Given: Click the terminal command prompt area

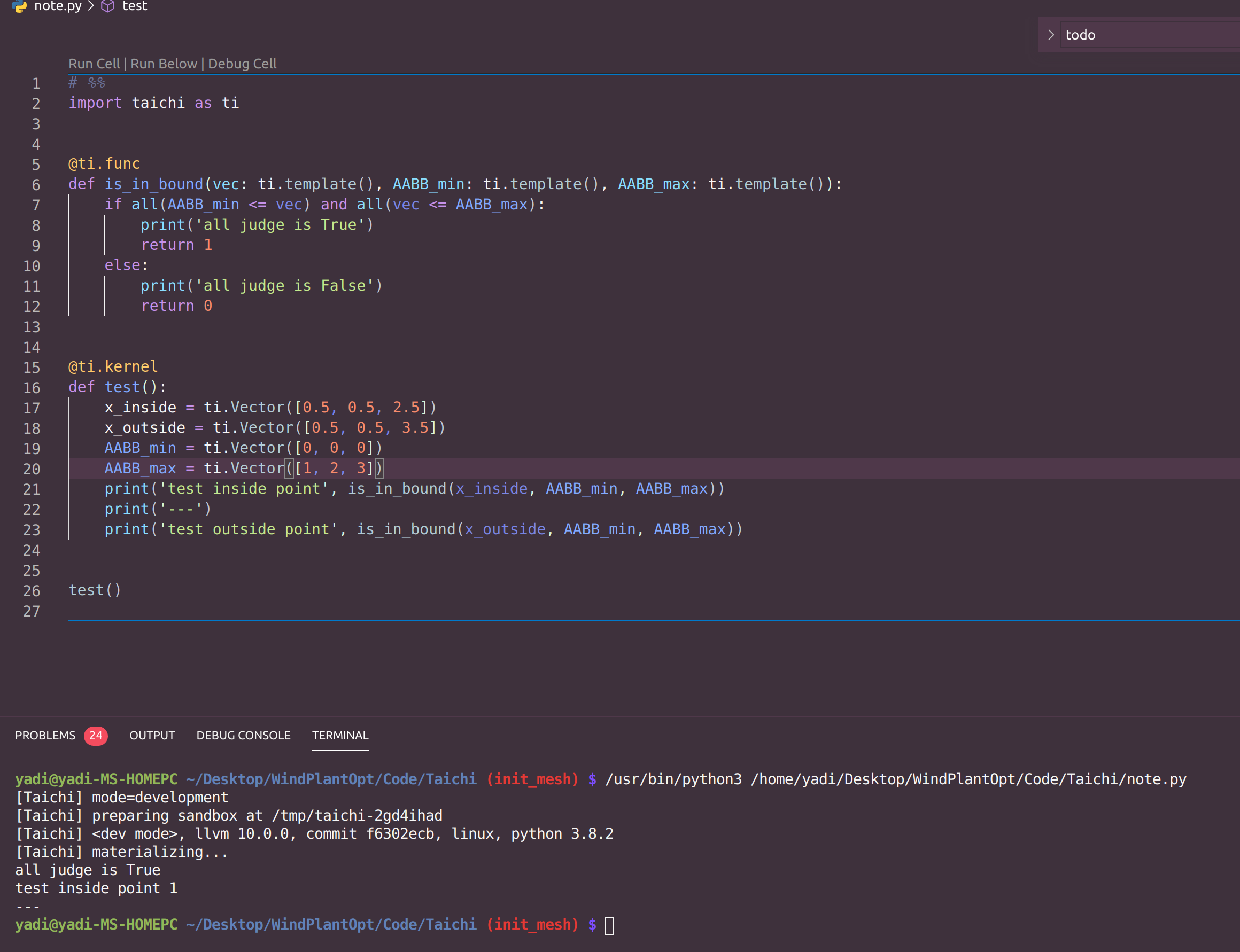Looking at the screenshot, I should [609, 925].
